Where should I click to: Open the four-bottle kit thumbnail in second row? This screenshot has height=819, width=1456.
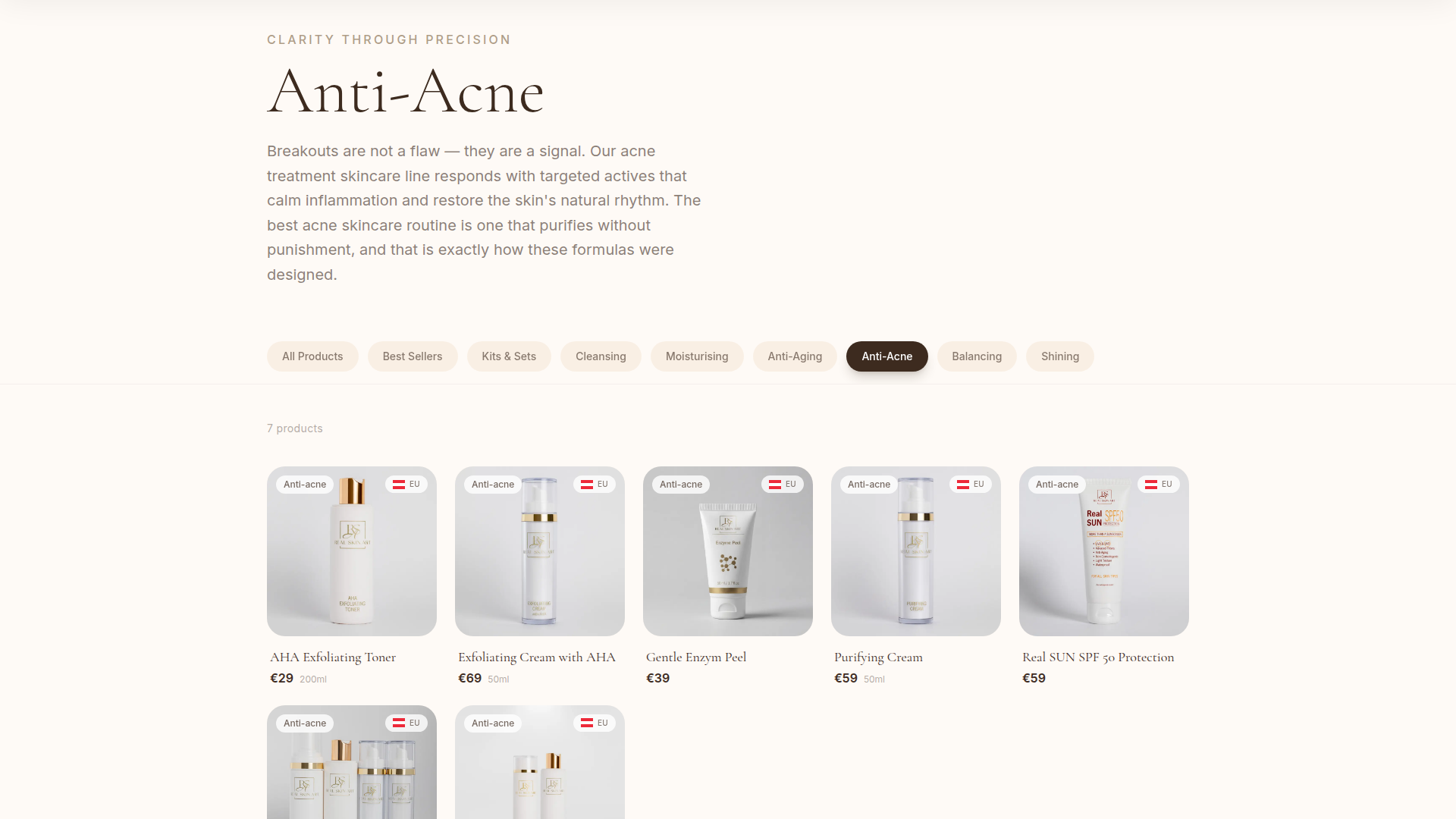[352, 773]
